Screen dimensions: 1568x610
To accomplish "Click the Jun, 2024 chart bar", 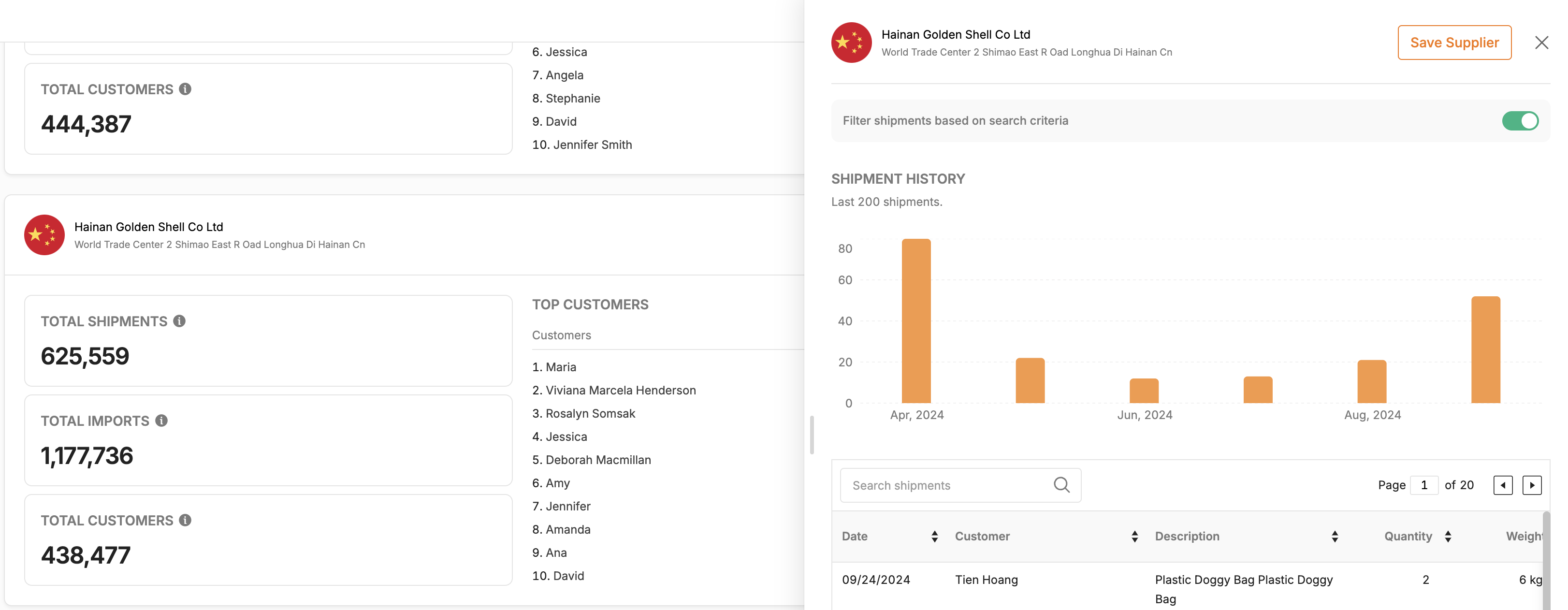I will [x=1144, y=391].
